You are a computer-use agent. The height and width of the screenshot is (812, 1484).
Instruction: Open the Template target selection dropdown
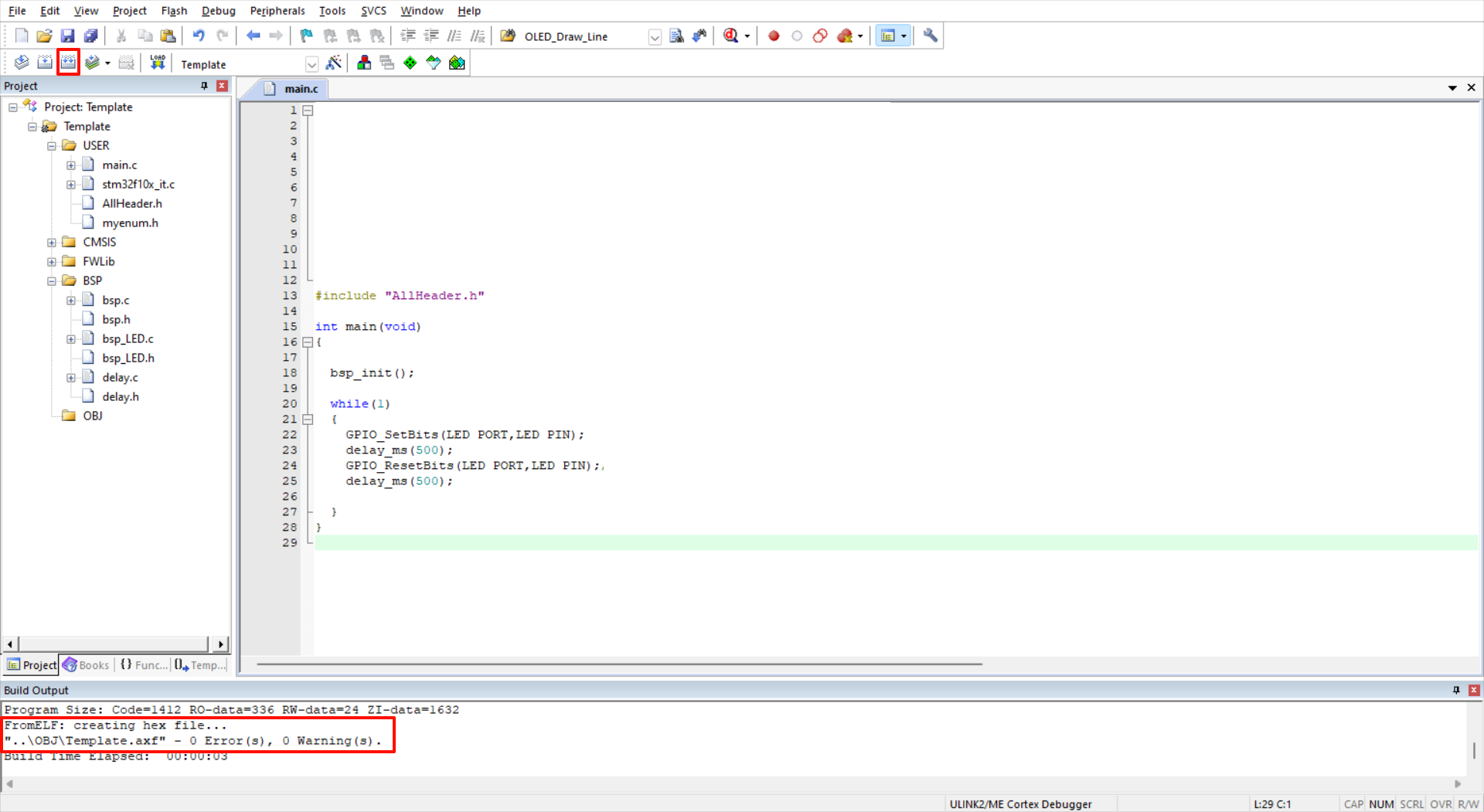point(311,64)
